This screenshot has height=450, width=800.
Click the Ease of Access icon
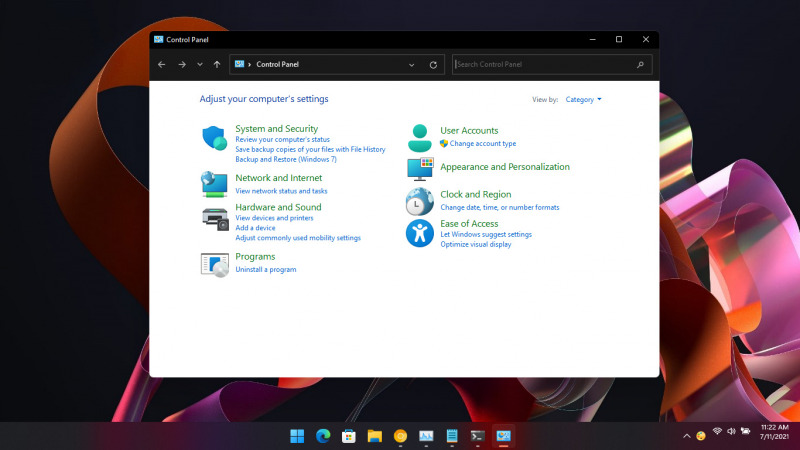(x=419, y=233)
